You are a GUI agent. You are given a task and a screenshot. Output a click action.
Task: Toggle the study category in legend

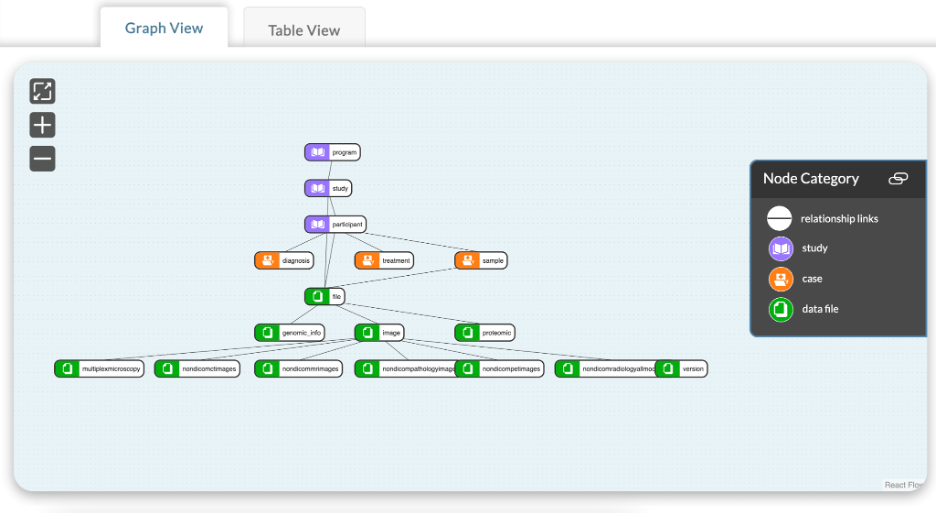[780, 249]
